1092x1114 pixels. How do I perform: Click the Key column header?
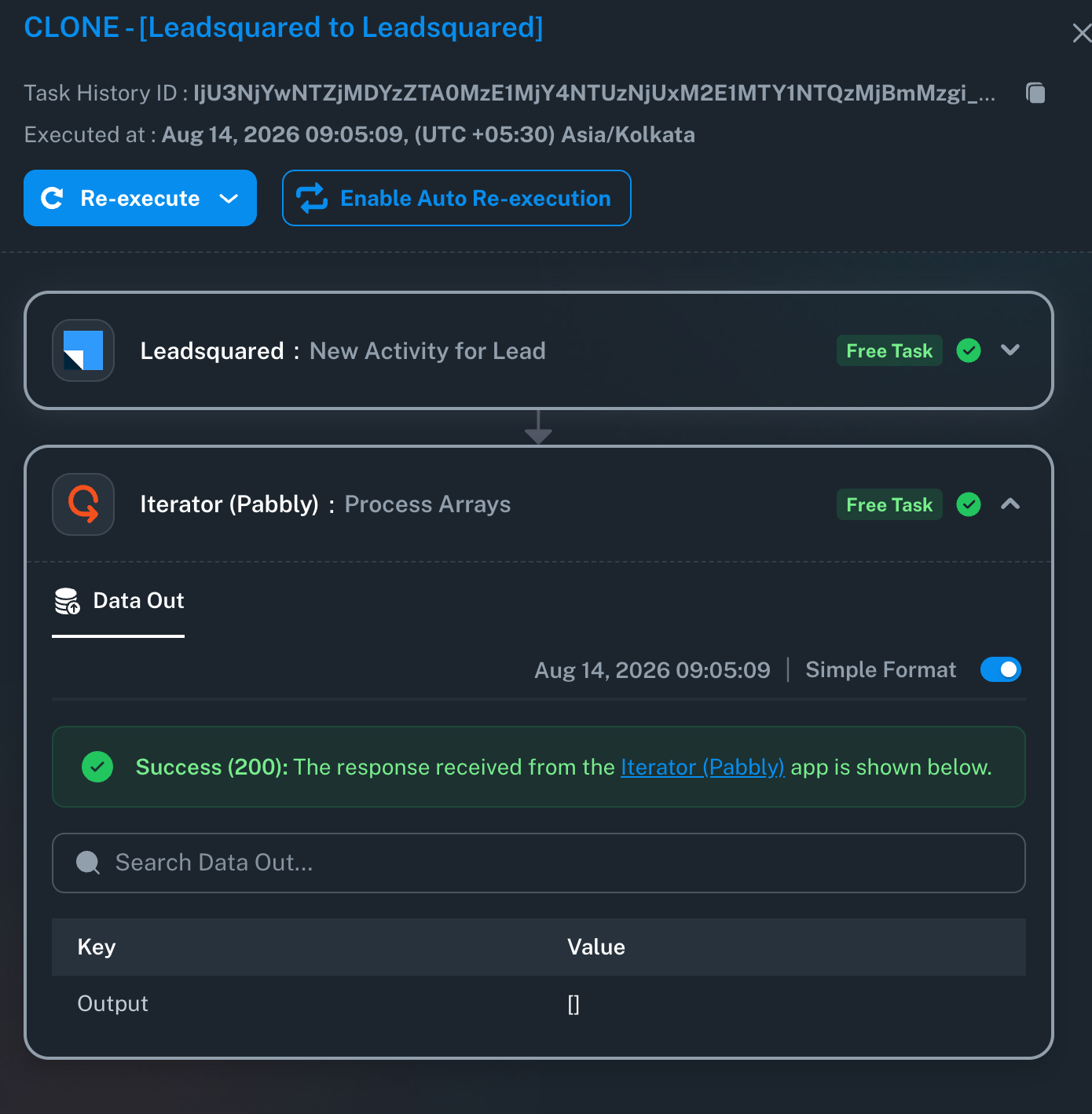(97, 947)
